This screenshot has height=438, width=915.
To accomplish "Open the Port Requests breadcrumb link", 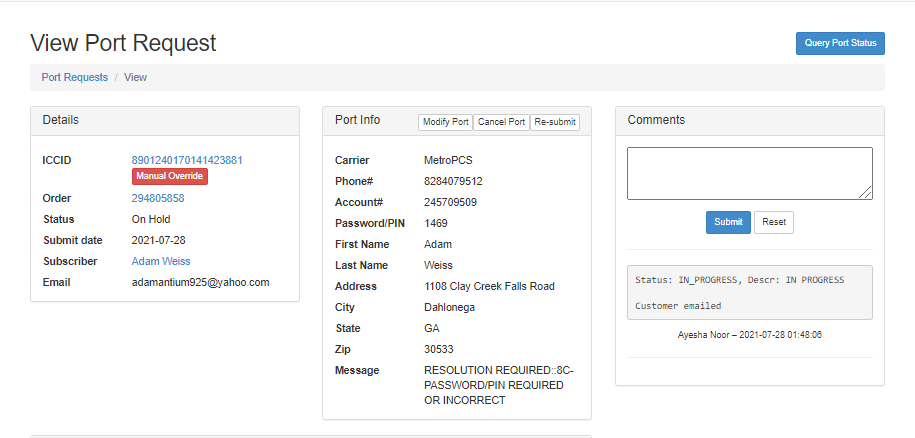I will pyautogui.click(x=75, y=77).
